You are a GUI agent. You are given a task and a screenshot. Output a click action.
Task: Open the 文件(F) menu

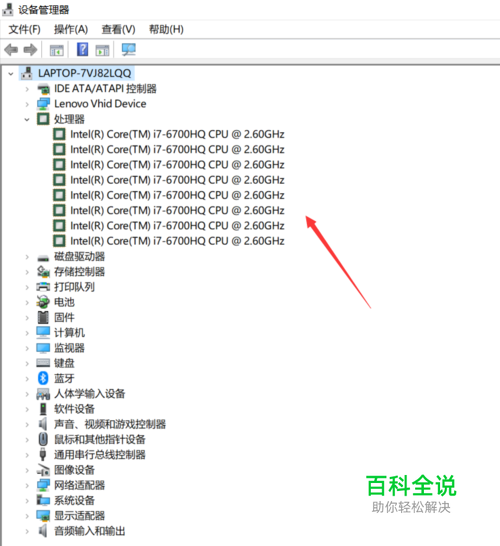point(24,29)
